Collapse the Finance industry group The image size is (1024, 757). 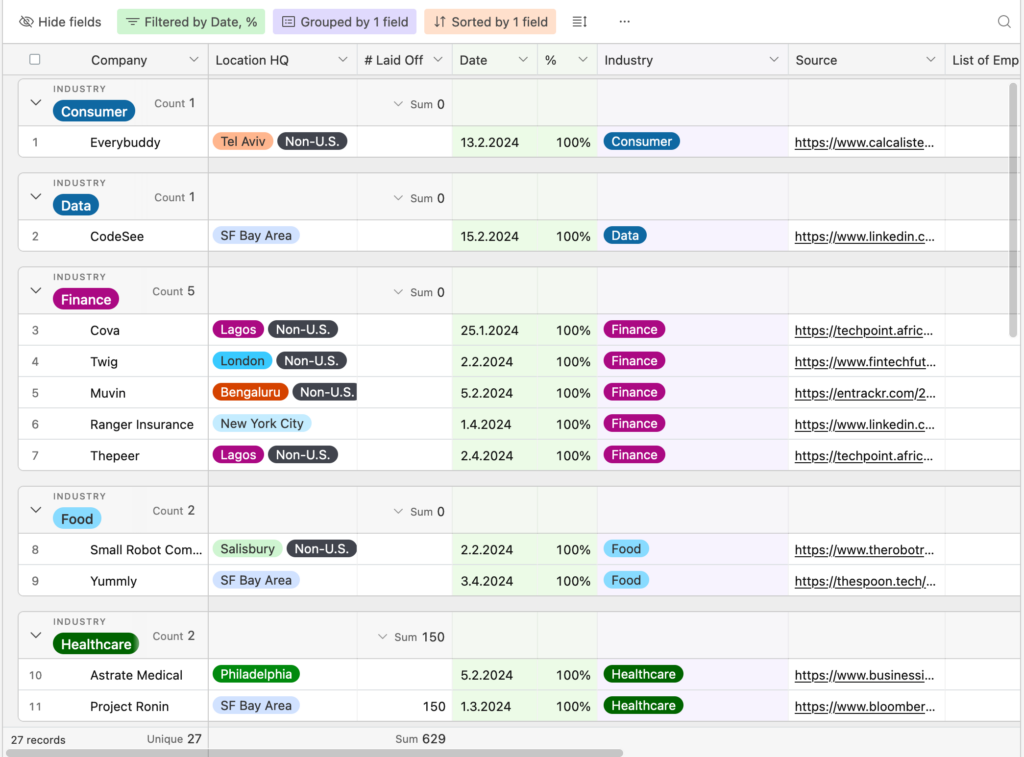point(36,291)
